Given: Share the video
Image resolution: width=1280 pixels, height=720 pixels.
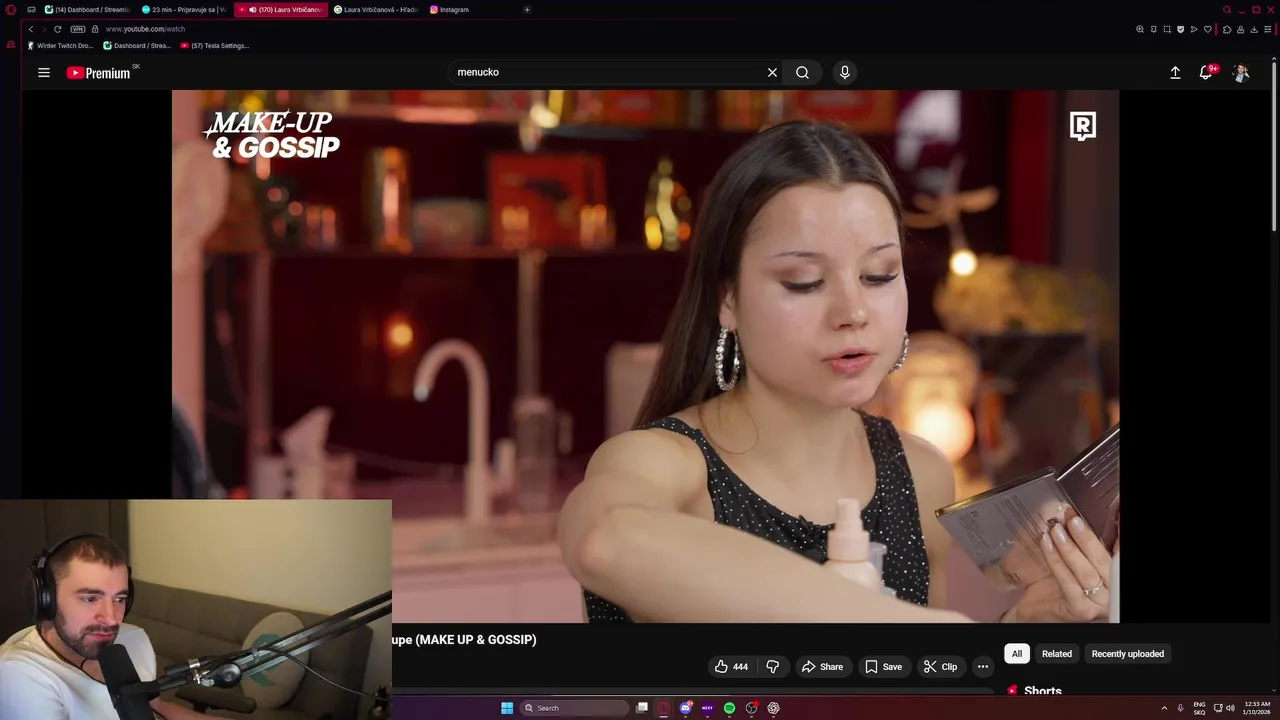Looking at the screenshot, I should click(x=822, y=667).
